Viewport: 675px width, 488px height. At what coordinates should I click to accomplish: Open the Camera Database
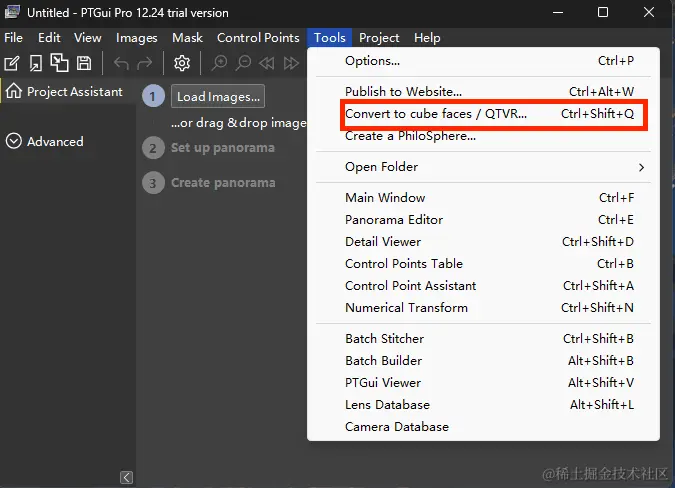click(x=483, y=426)
